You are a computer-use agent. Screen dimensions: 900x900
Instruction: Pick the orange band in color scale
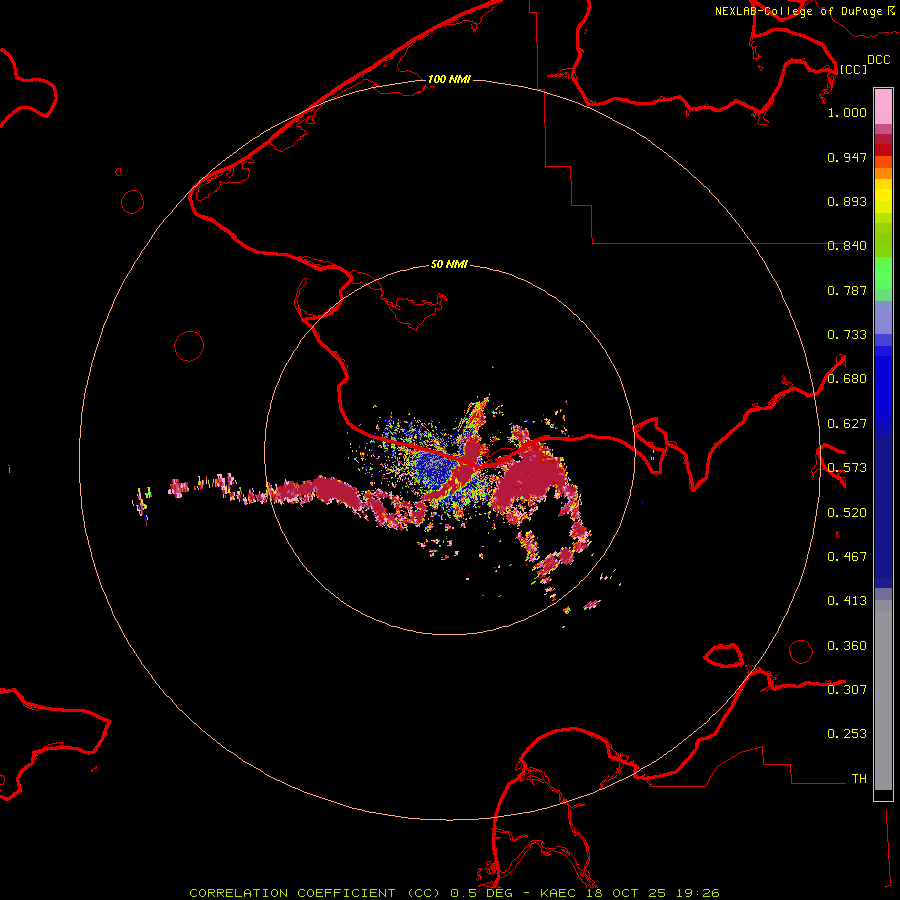point(883,173)
